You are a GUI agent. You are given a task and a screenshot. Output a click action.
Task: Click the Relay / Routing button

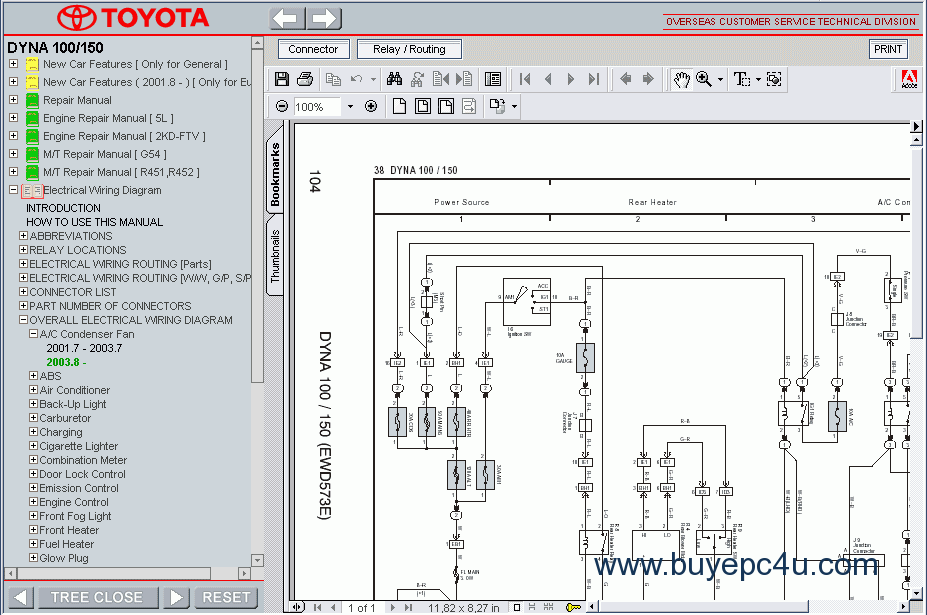[409, 49]
